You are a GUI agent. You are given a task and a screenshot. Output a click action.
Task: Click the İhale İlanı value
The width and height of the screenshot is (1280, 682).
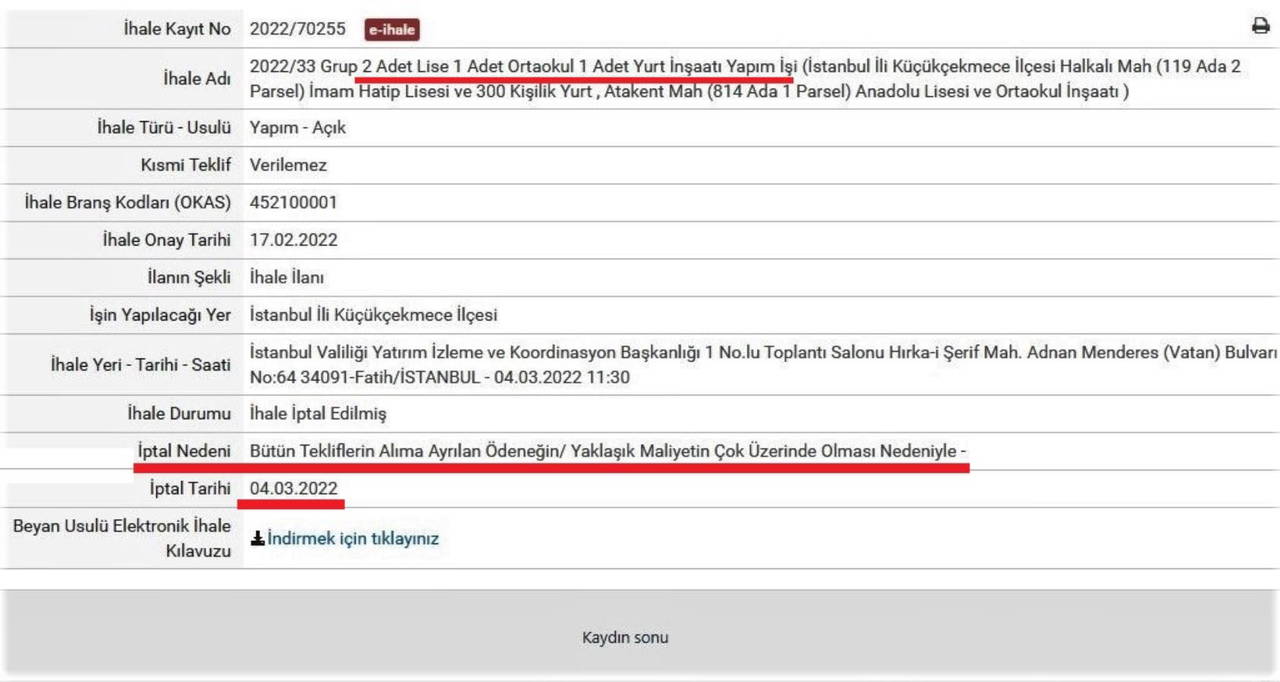[286, 277]
